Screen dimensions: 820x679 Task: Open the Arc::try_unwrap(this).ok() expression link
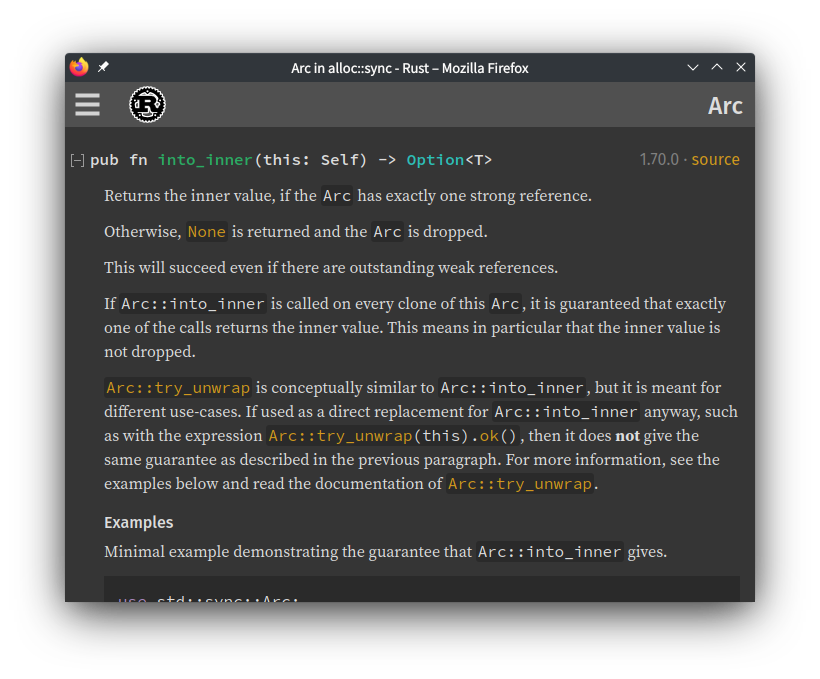[392, 436]
